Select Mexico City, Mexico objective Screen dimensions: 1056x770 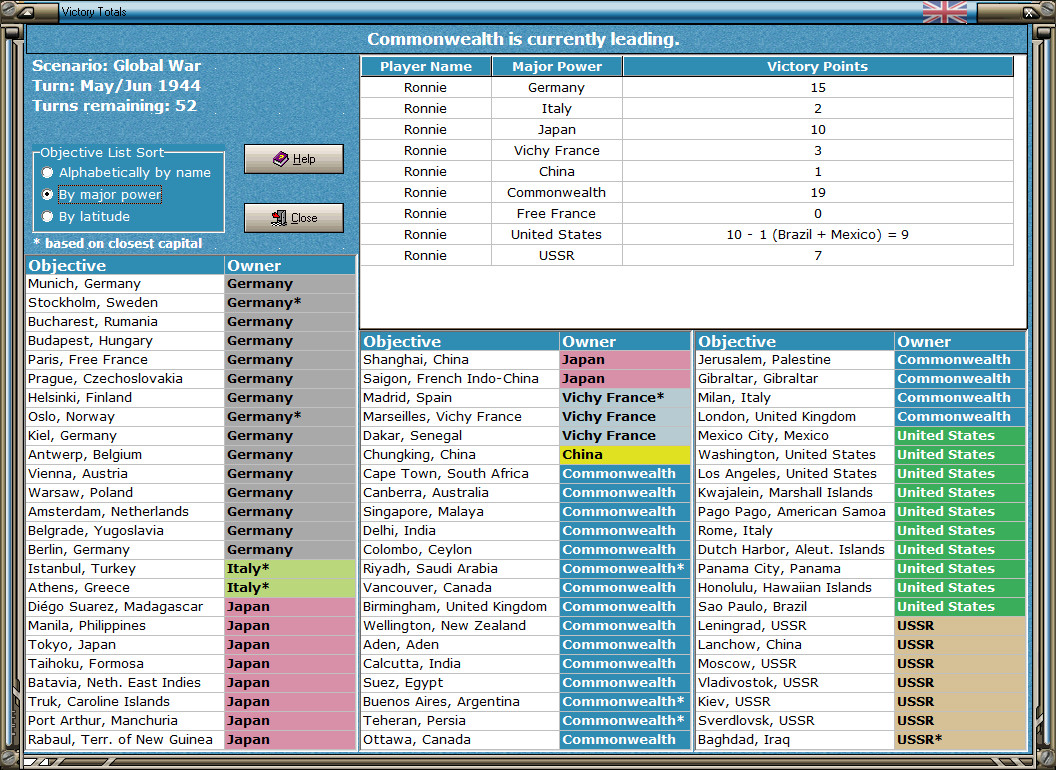[795, 436]
